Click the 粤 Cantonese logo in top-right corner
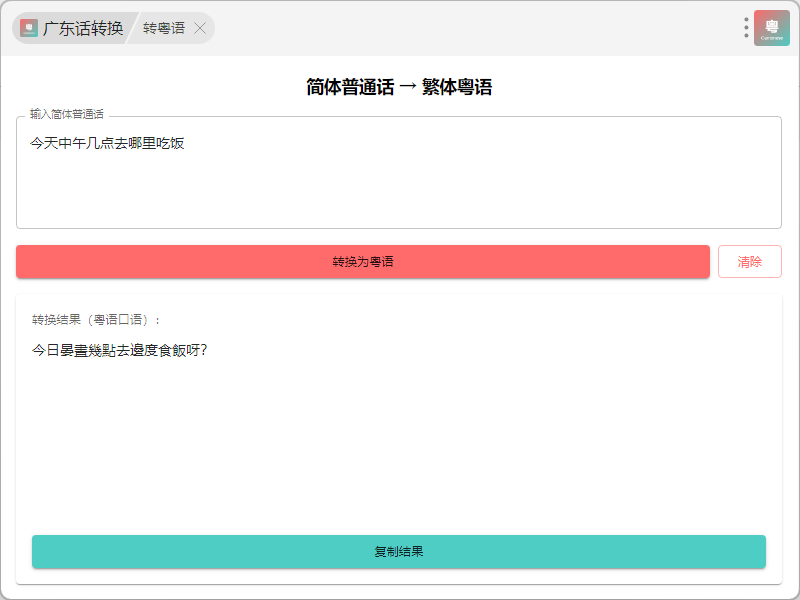Viewport: 800px width, 600px height. tap(772, 28)
